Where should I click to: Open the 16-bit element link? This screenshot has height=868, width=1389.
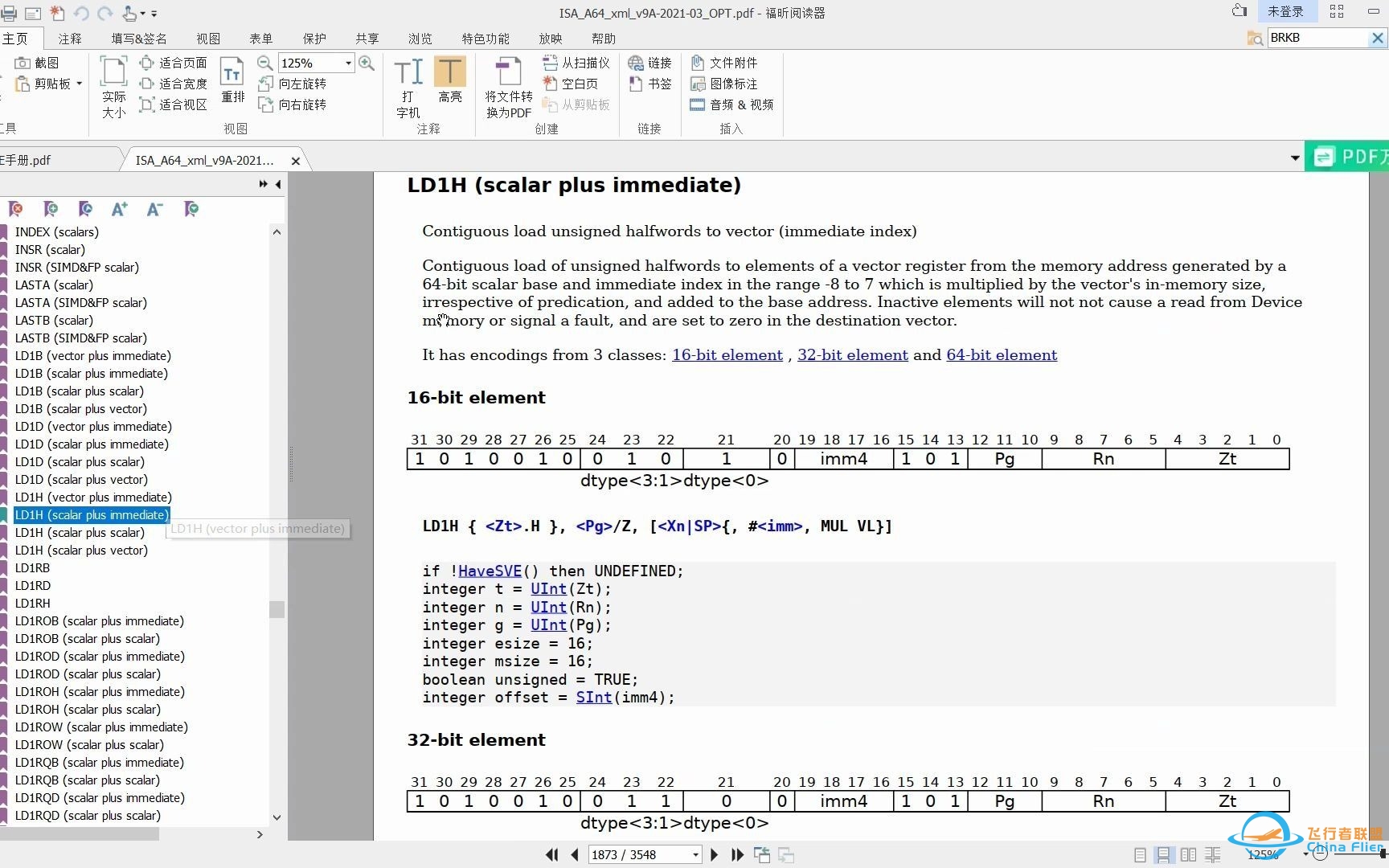click(727, 354)
